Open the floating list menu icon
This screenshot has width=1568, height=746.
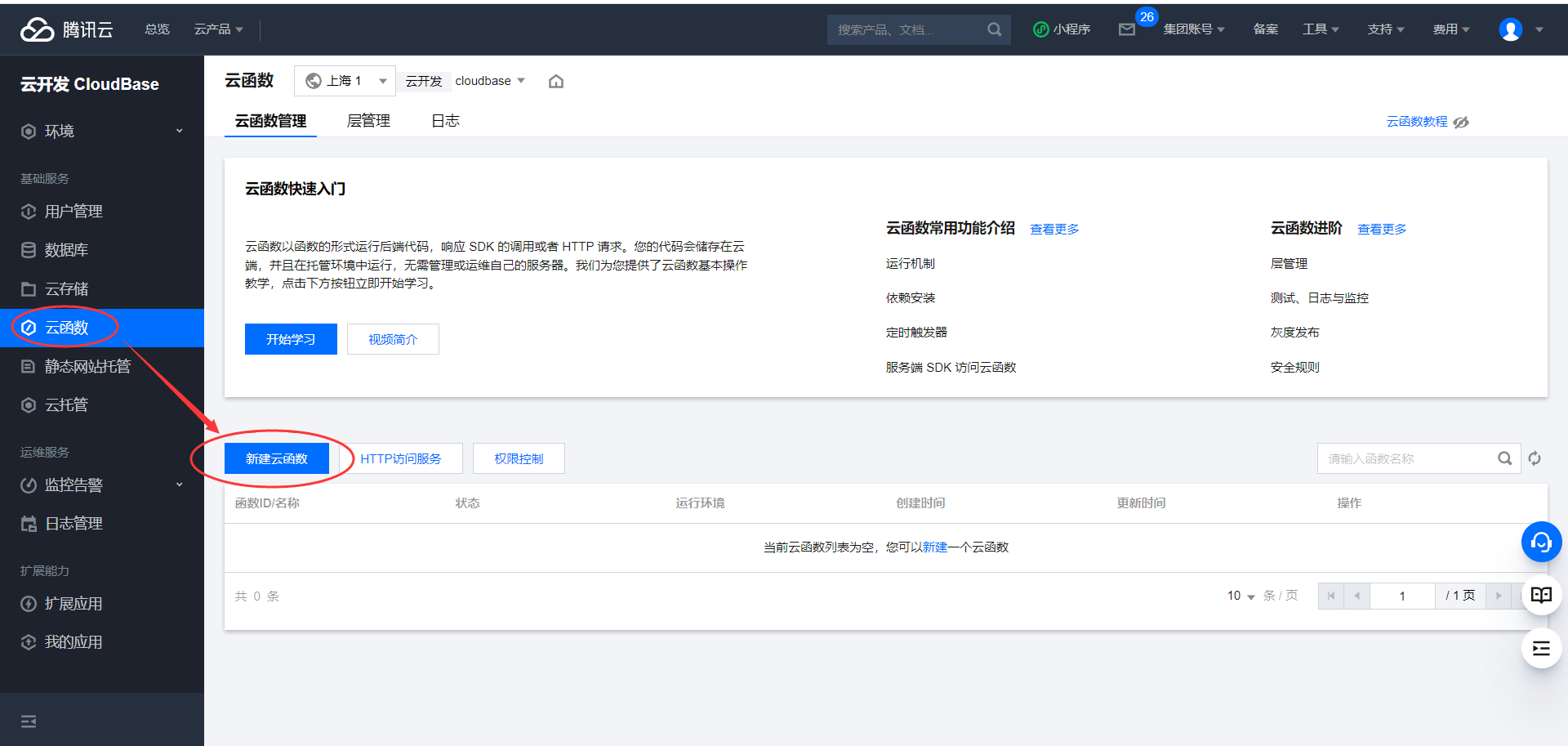1541,649
